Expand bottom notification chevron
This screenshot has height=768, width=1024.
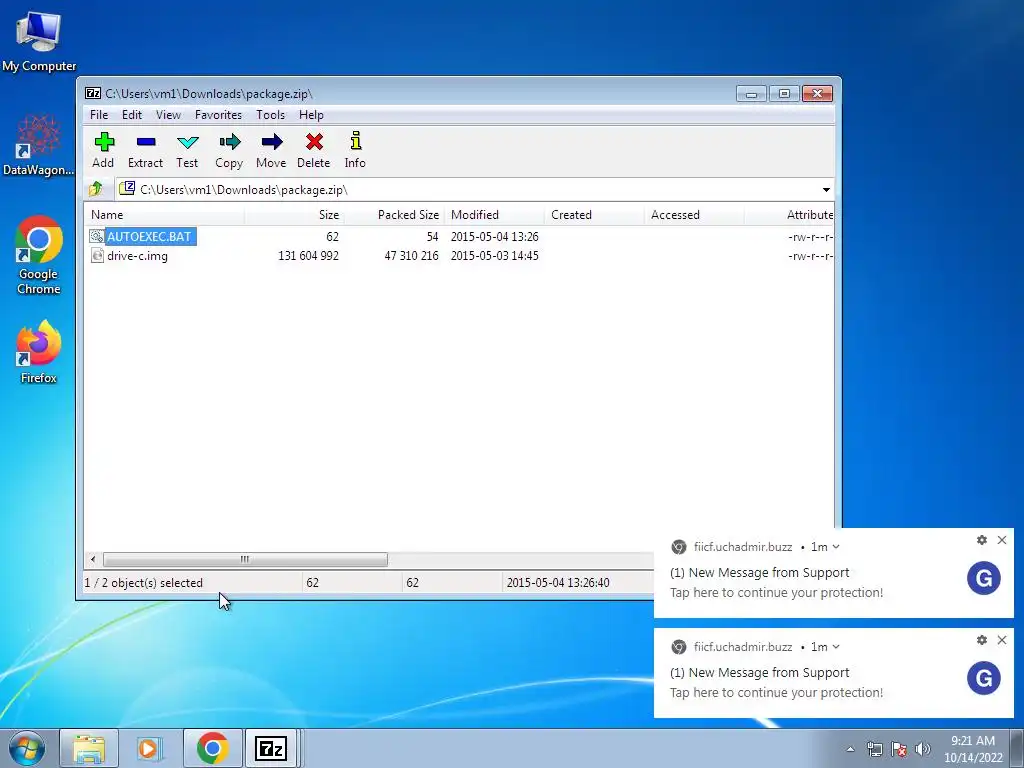[x=836, y=647]
